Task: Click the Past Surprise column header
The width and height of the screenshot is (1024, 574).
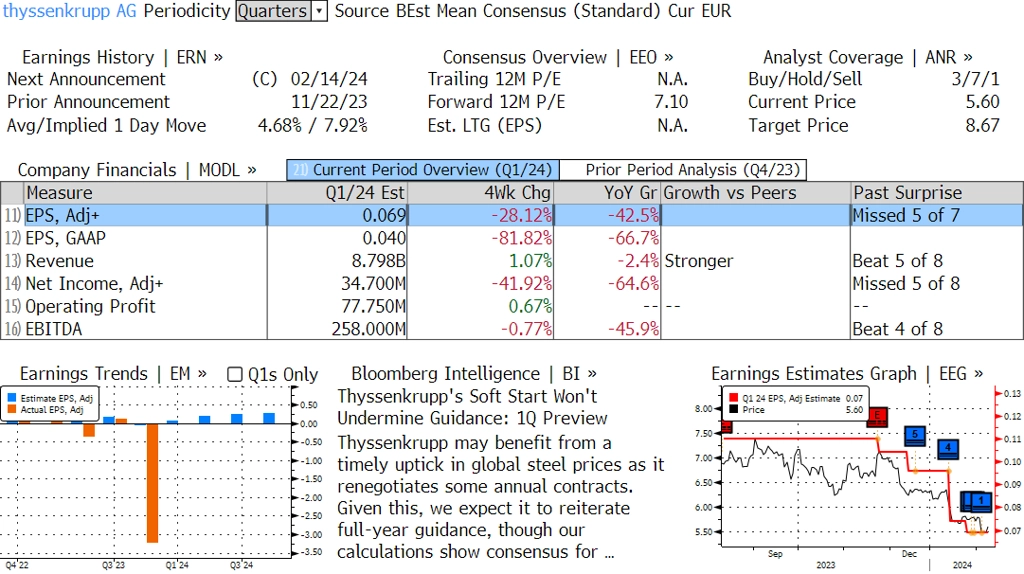Action: click(x=937, y=193)
